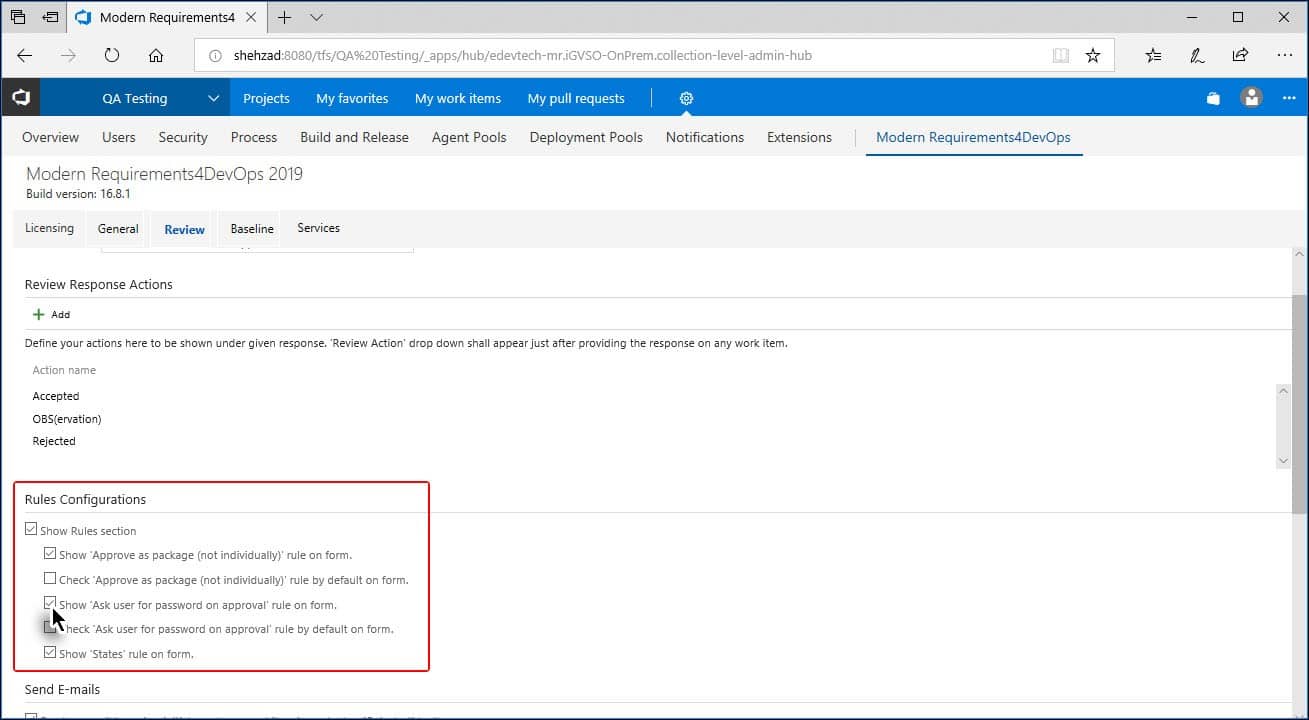Open the General settings tab

[x=118, y=229]
